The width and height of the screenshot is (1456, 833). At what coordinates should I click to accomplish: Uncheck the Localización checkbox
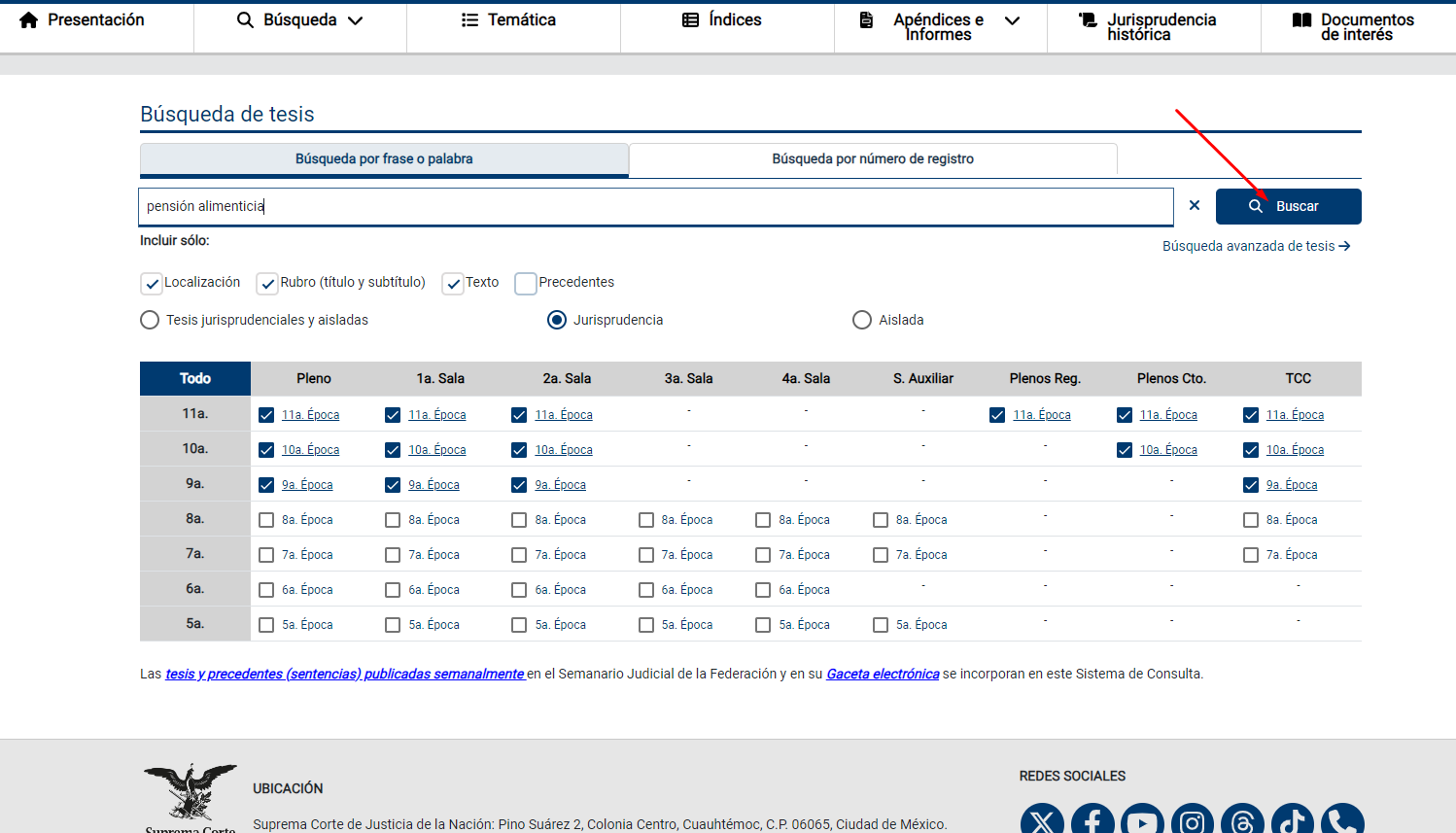(x=152, y=283)
